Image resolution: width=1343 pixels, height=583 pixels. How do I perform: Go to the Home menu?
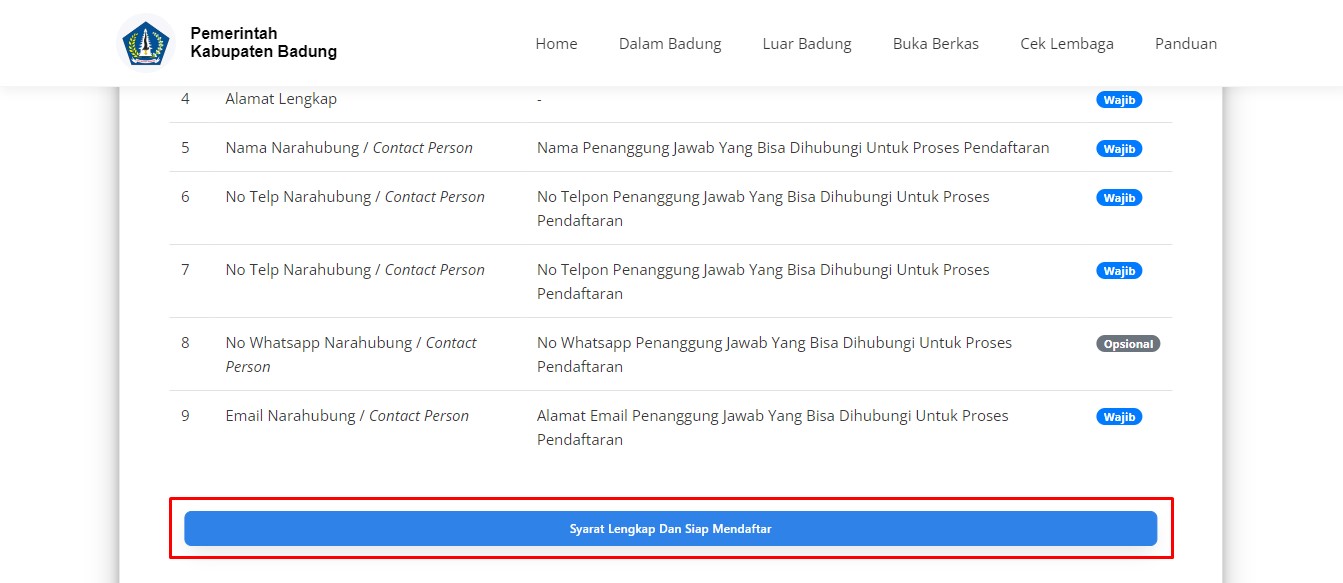pyautogui.click(x=556, y=43)
